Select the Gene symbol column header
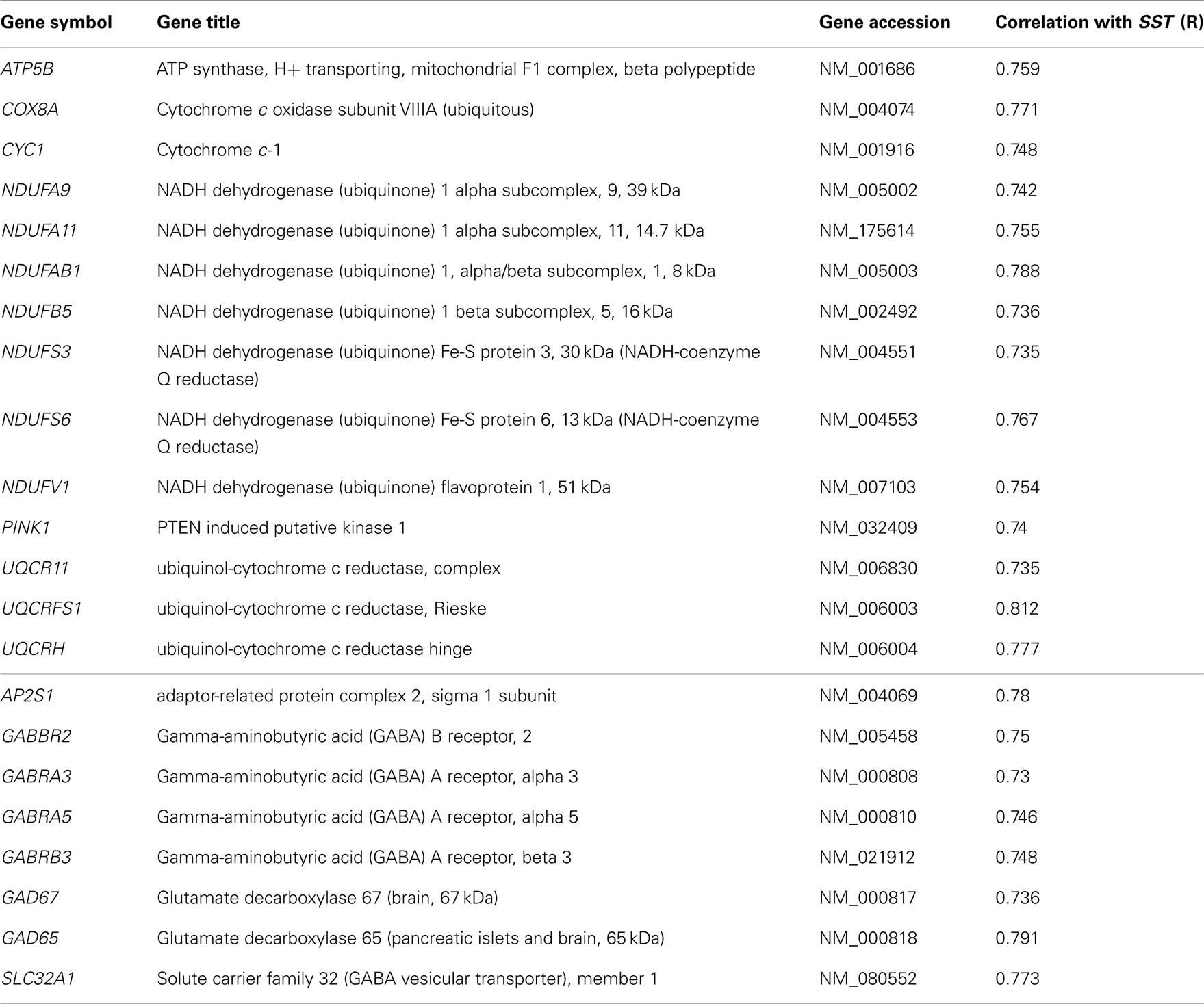The image size is (1204, 1004). pos(56,23)
